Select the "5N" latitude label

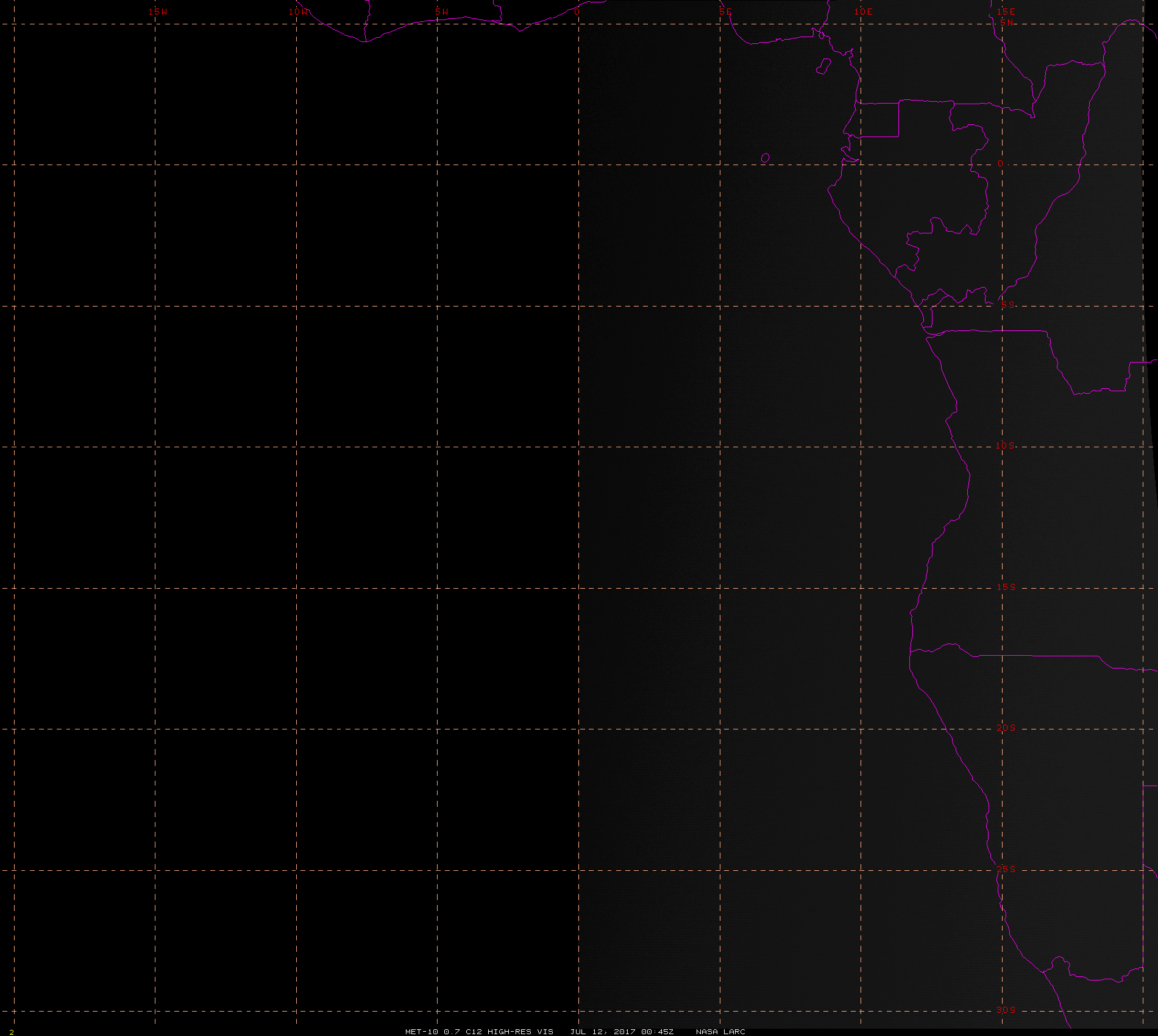point(1006,23)
